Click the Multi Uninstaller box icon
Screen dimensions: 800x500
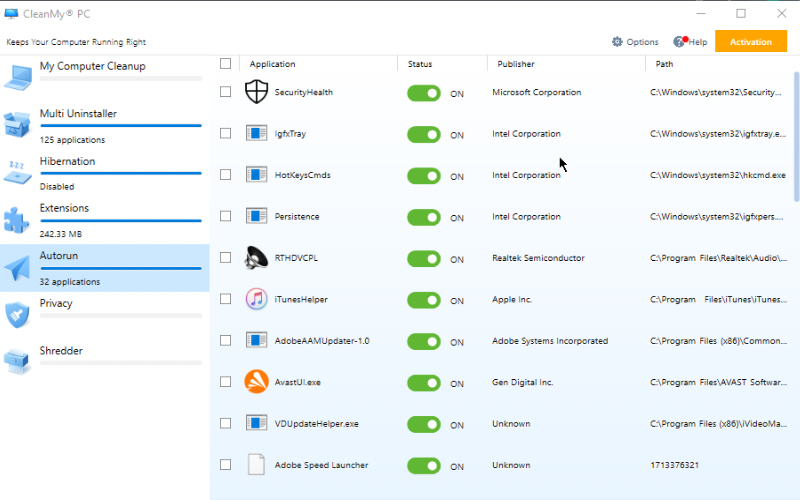(17, 124)
